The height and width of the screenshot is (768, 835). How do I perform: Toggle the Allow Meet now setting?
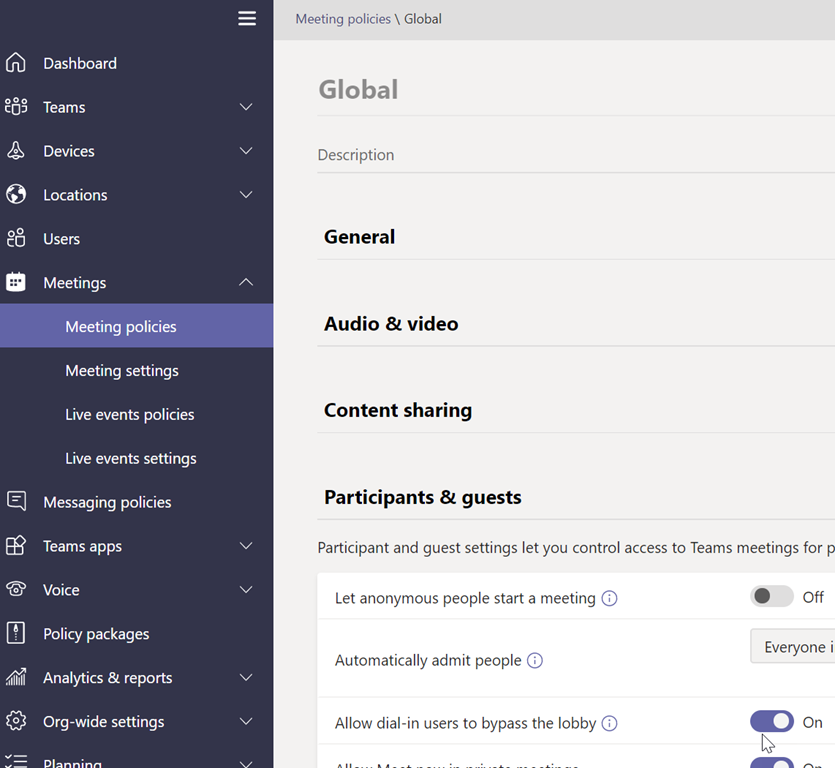pos(771,763)
